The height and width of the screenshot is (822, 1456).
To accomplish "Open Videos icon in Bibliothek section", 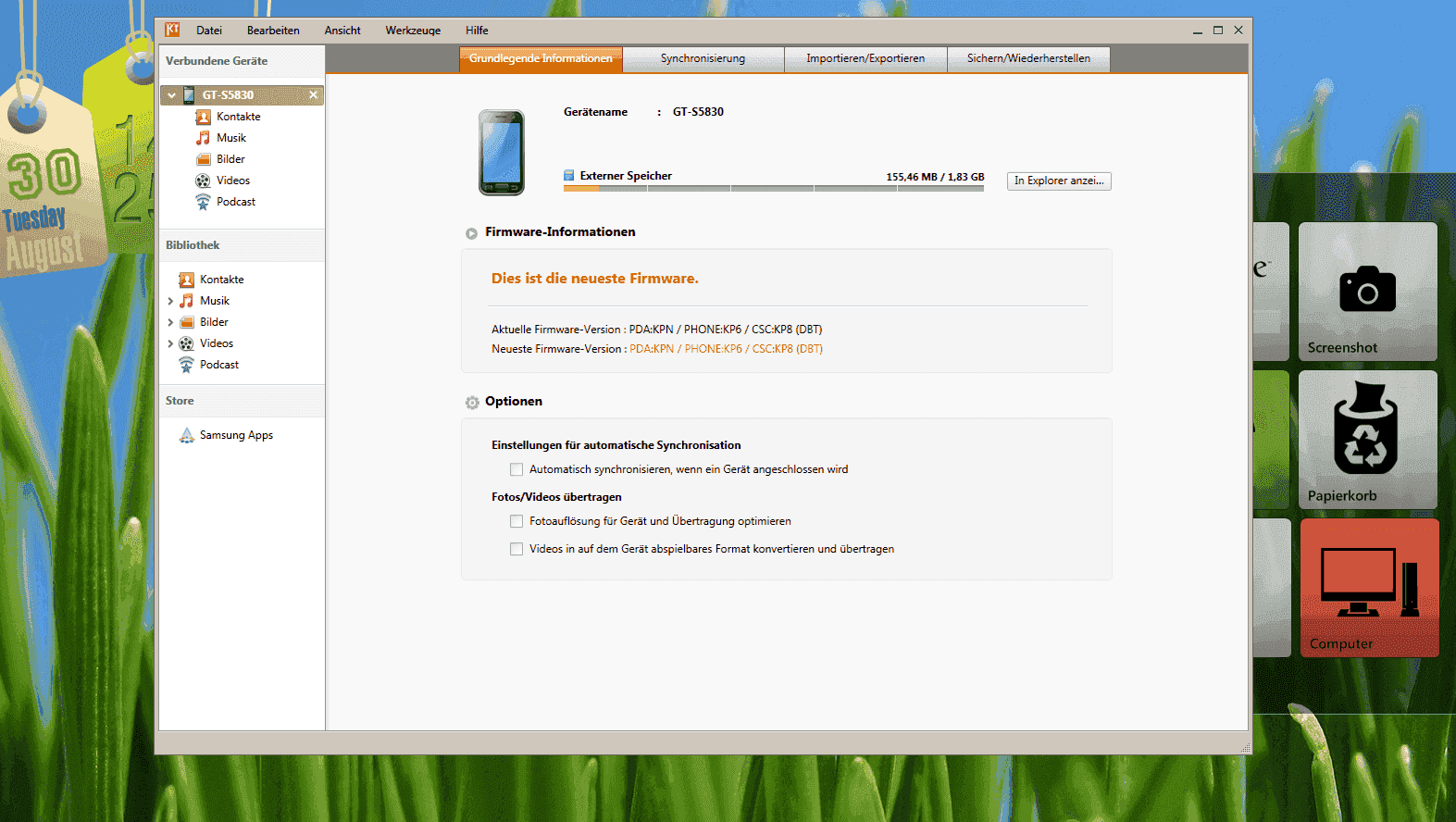I will tap(186, 343).
